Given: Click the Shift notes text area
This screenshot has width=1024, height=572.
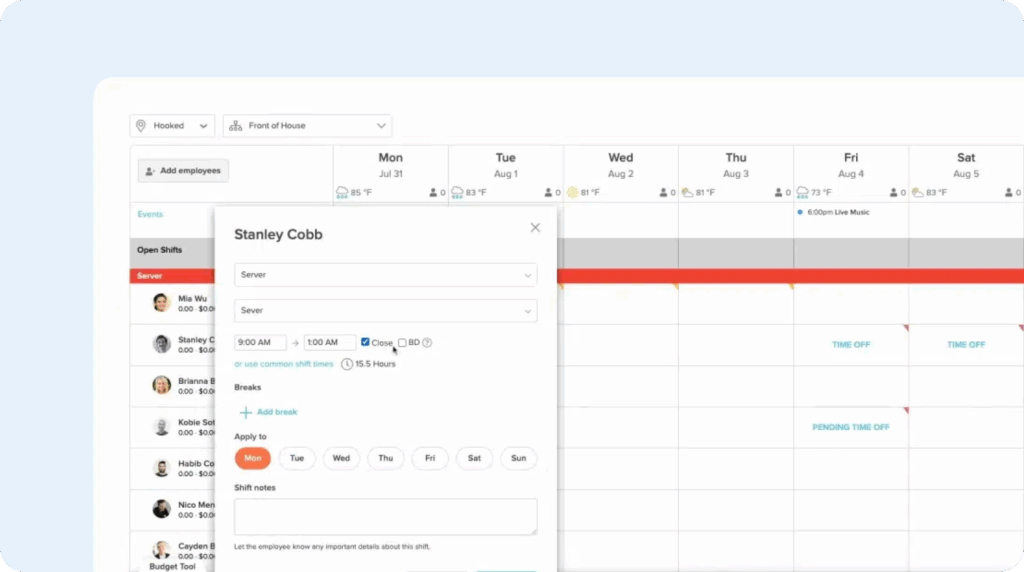Looking at the screenshot, I should tap(385, 517).
